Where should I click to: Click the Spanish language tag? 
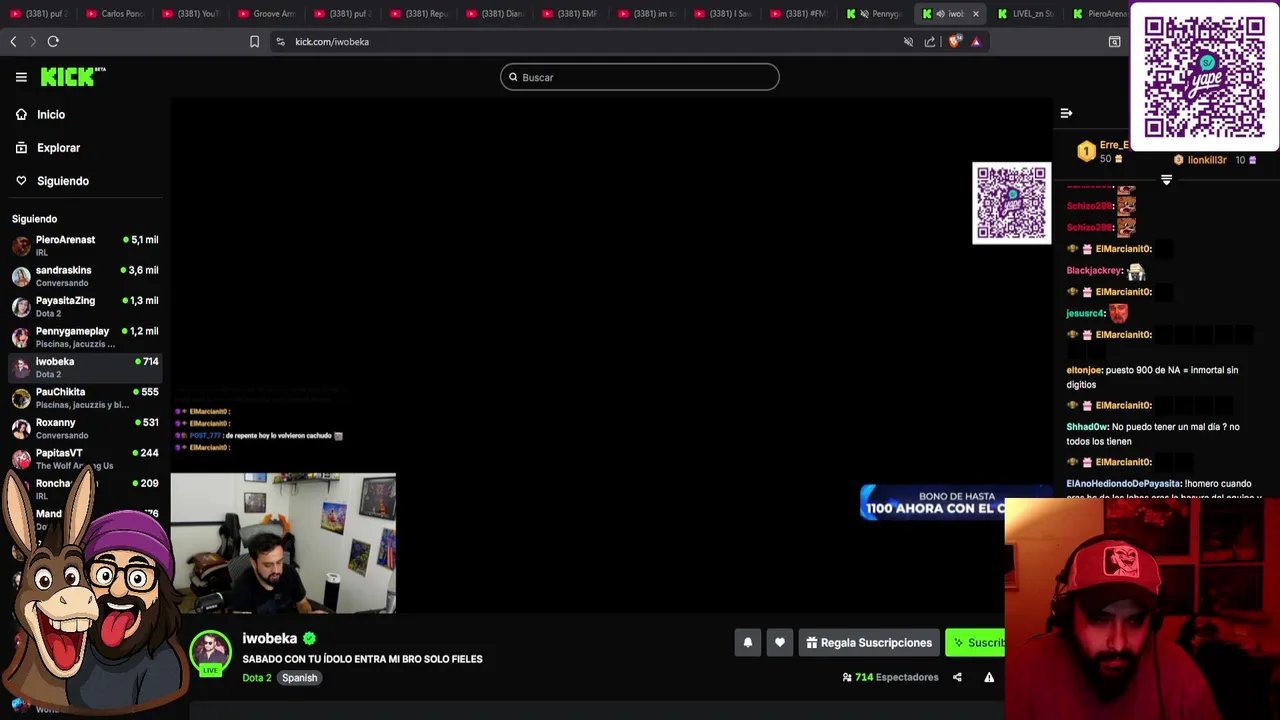[x=299, y=678]
